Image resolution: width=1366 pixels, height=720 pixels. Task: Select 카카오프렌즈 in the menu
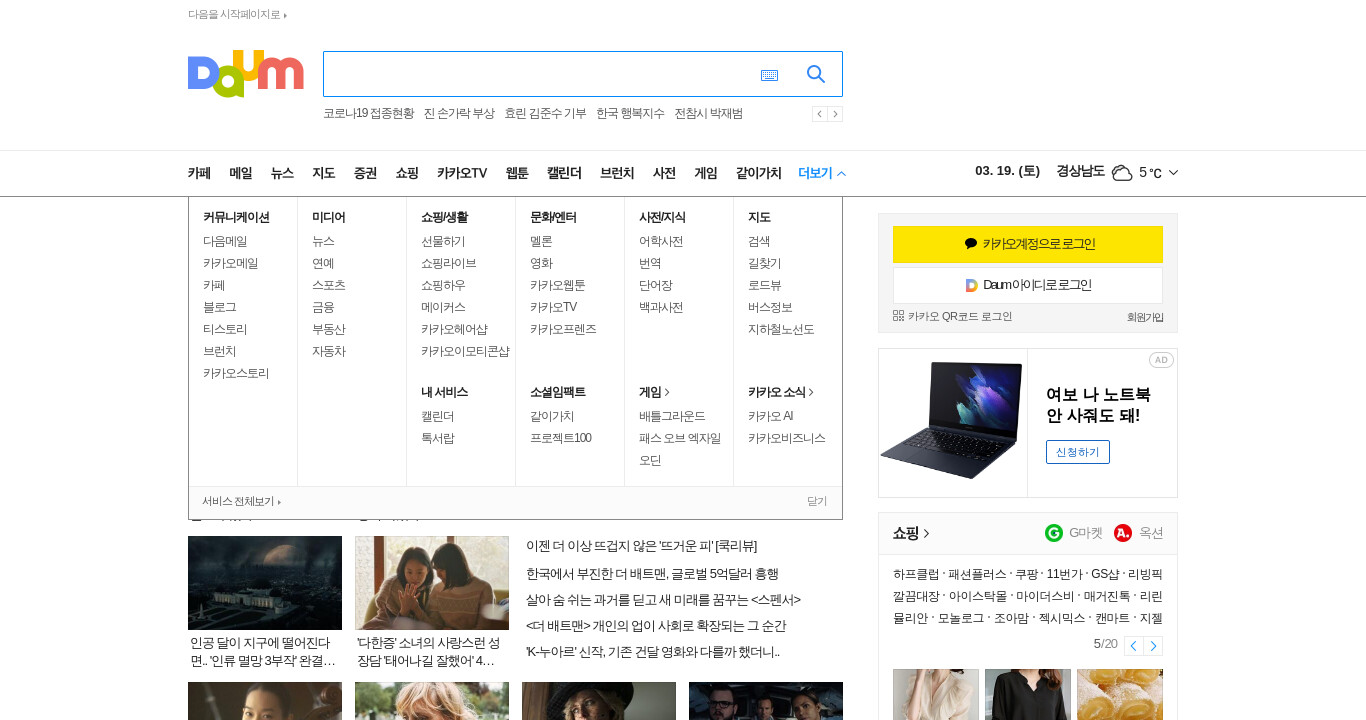pos(563,329)
